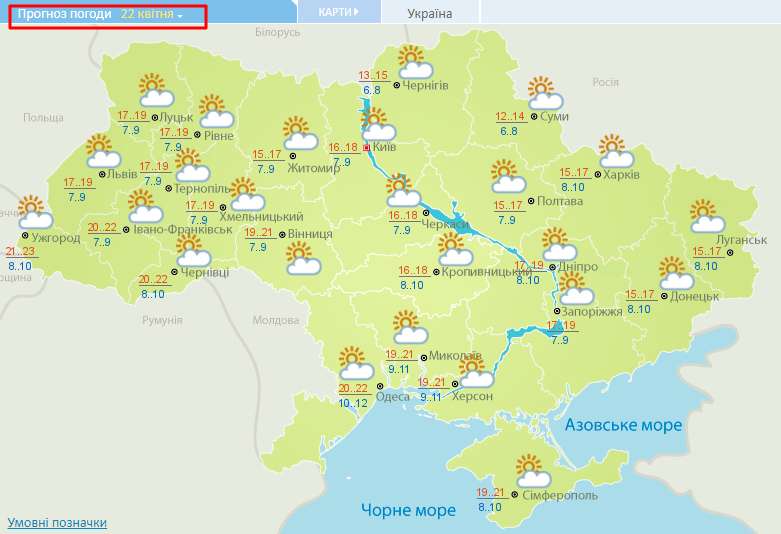Click the Дніпро city label

[x=579, y=267]
